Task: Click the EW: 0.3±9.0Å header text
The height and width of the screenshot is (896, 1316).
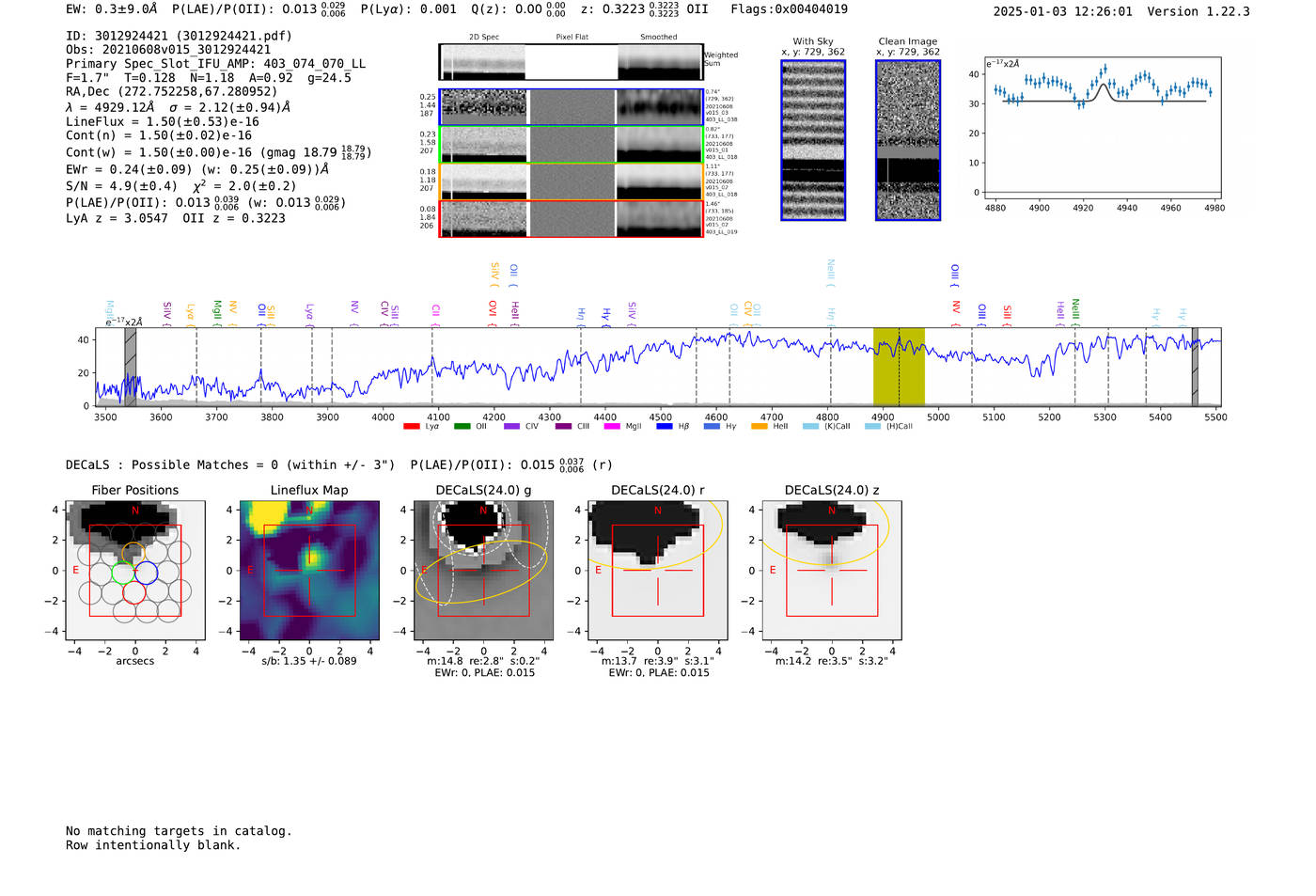Action: tap(112, 9)
